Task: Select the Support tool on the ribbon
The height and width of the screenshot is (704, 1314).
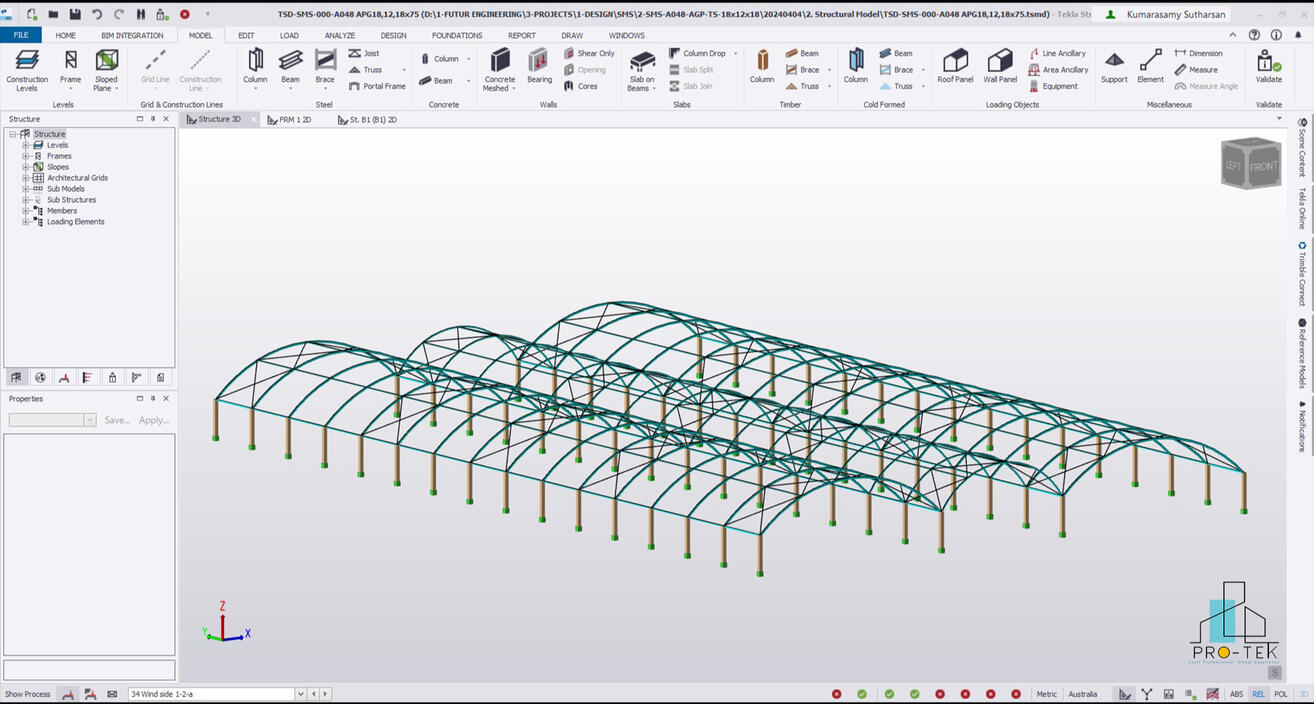Action: (x=1113, y=68)
